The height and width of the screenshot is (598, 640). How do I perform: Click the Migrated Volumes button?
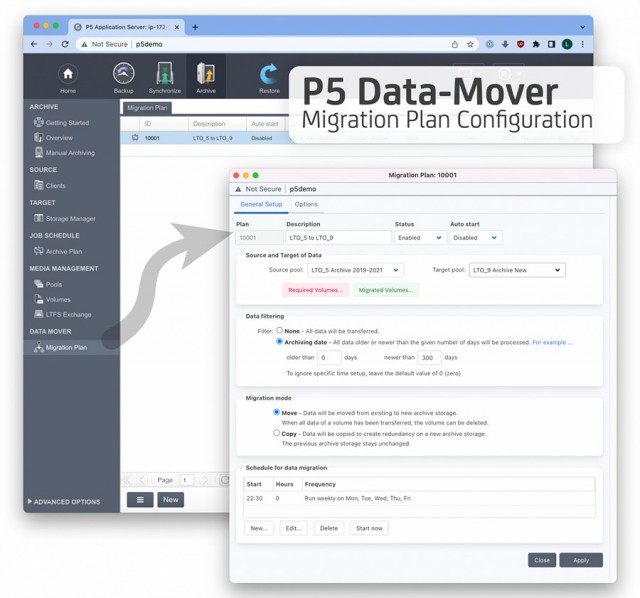point(386,290)
